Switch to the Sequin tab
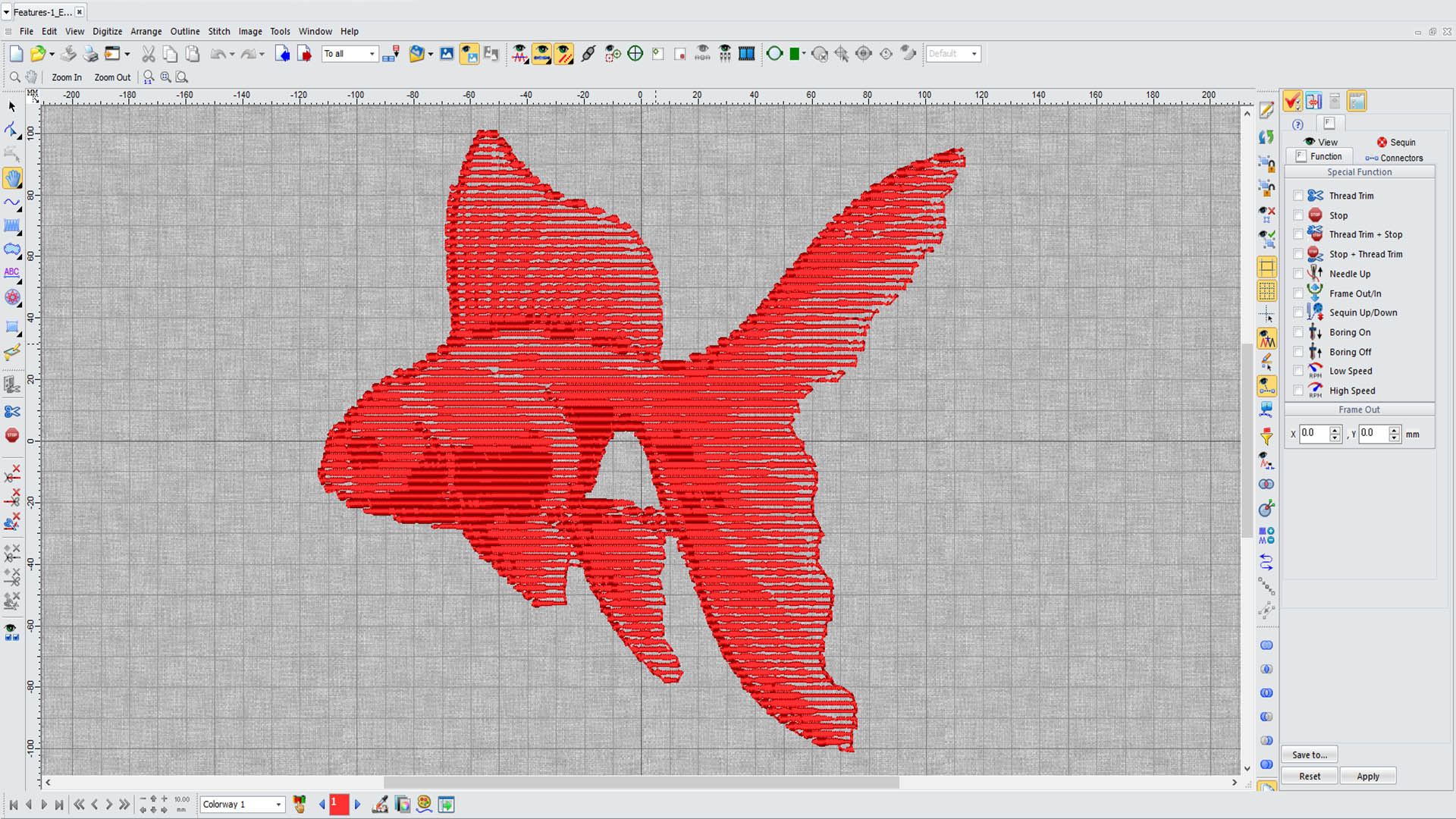The width and height of the screenshot is (1456, 819). click(x=1396, y=142)
